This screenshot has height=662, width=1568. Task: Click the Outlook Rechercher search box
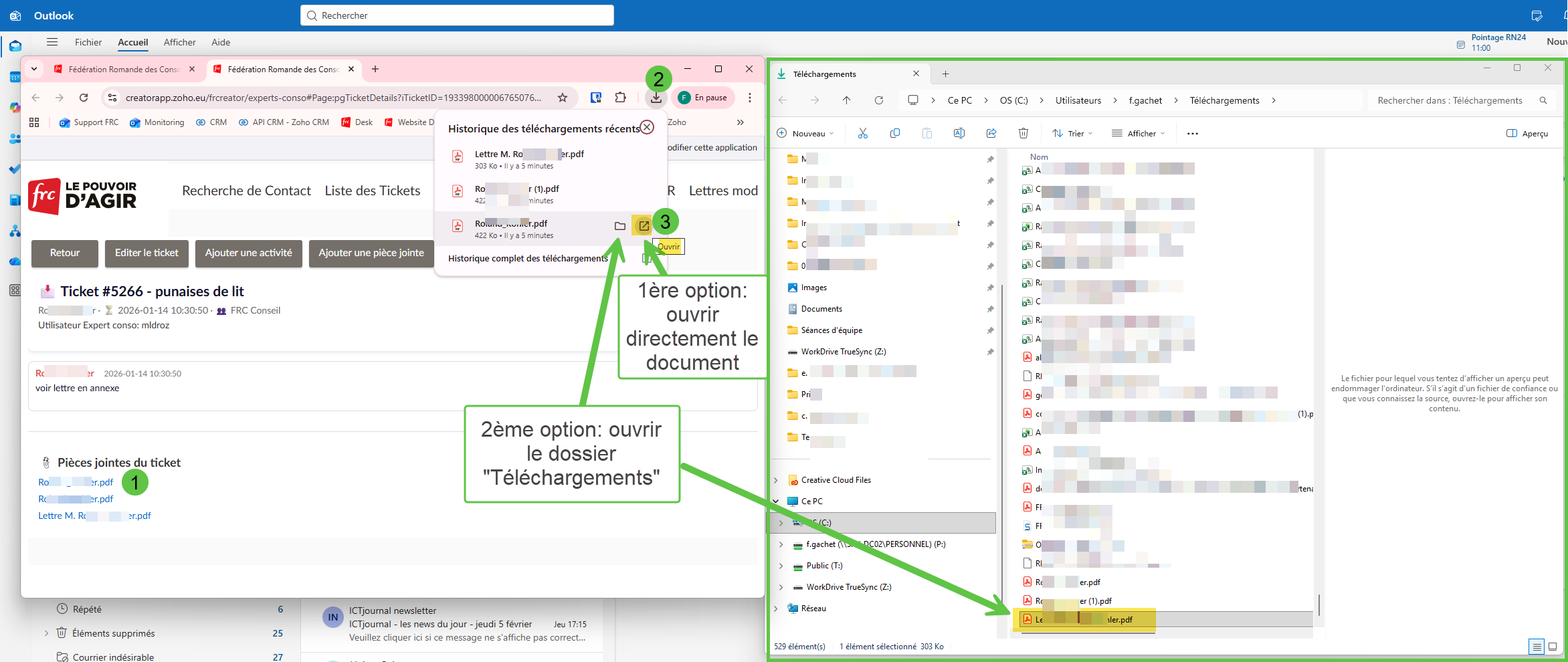[457, 15]
